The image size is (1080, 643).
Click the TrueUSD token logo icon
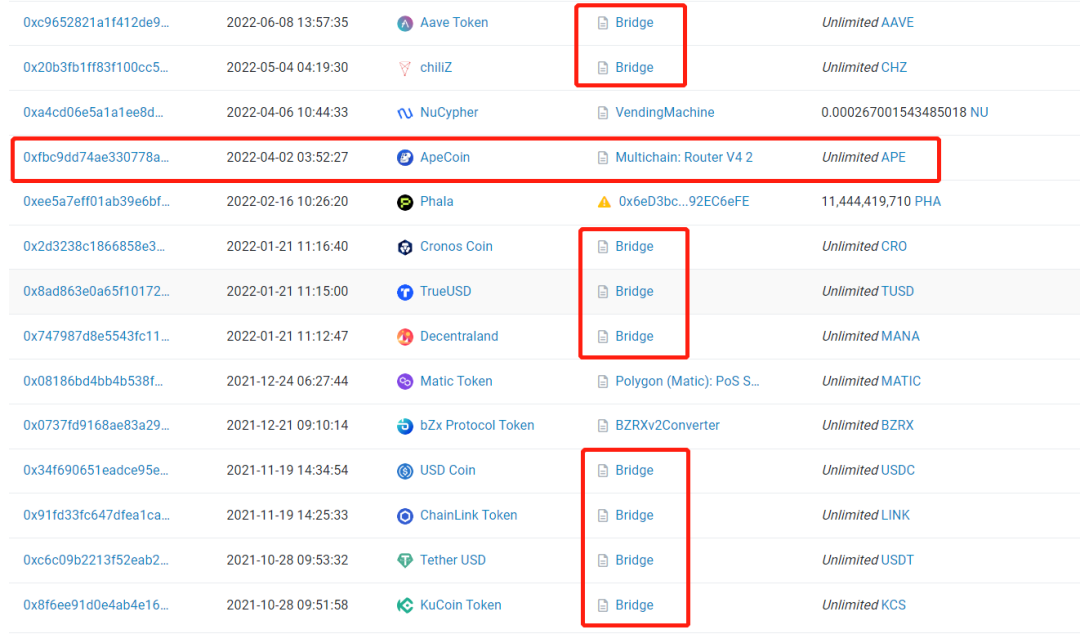[405, 292]
